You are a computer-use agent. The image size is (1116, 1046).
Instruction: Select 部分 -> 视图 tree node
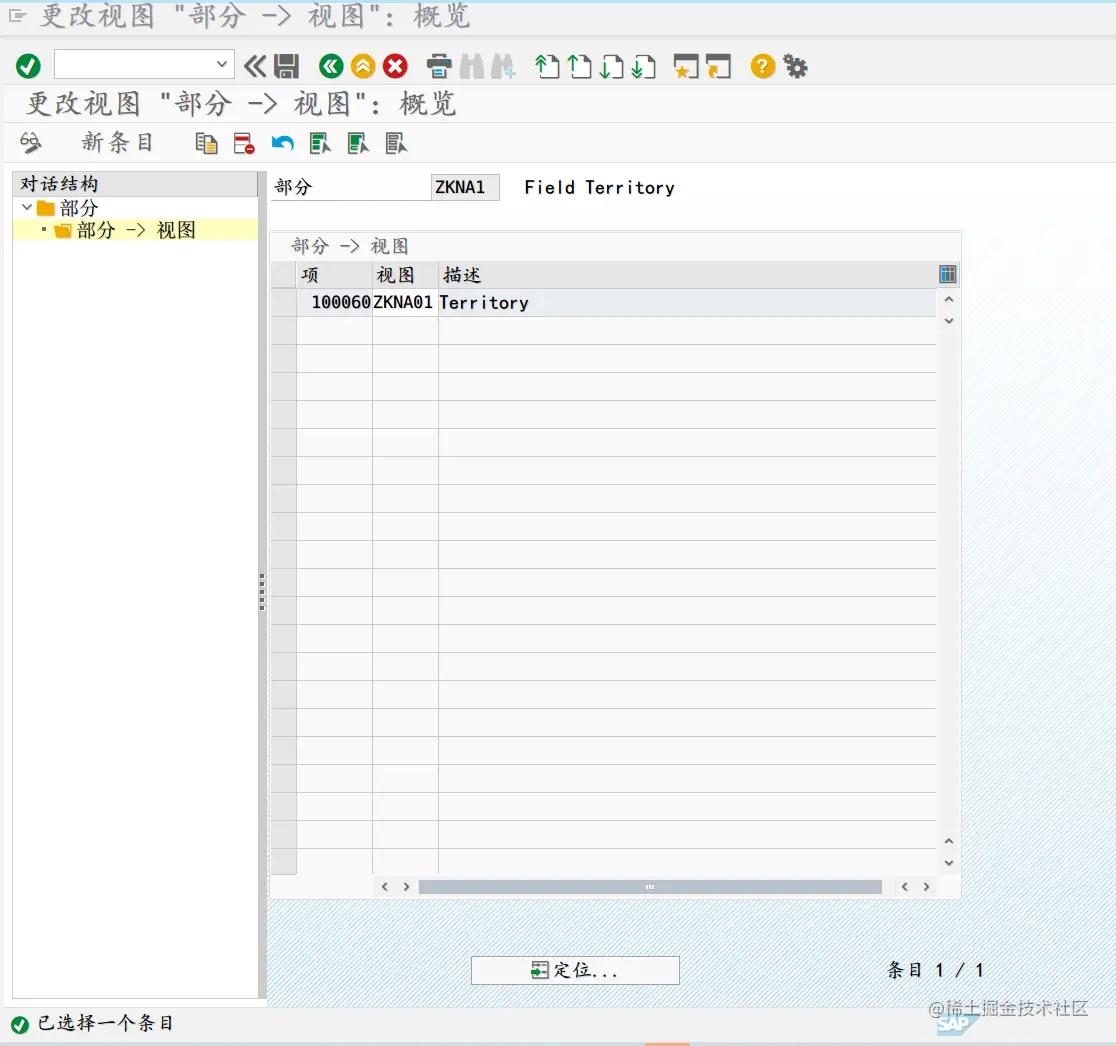[x=135, y=230]
